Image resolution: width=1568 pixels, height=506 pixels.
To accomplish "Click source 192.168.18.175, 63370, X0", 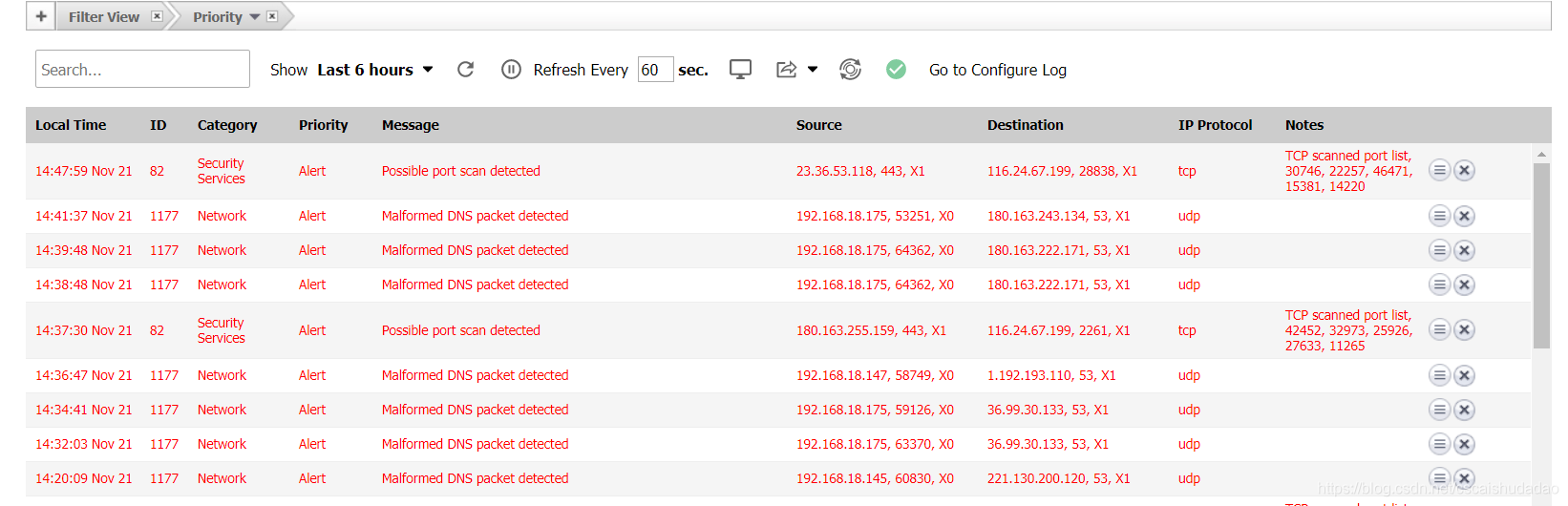I will point(875,444).
